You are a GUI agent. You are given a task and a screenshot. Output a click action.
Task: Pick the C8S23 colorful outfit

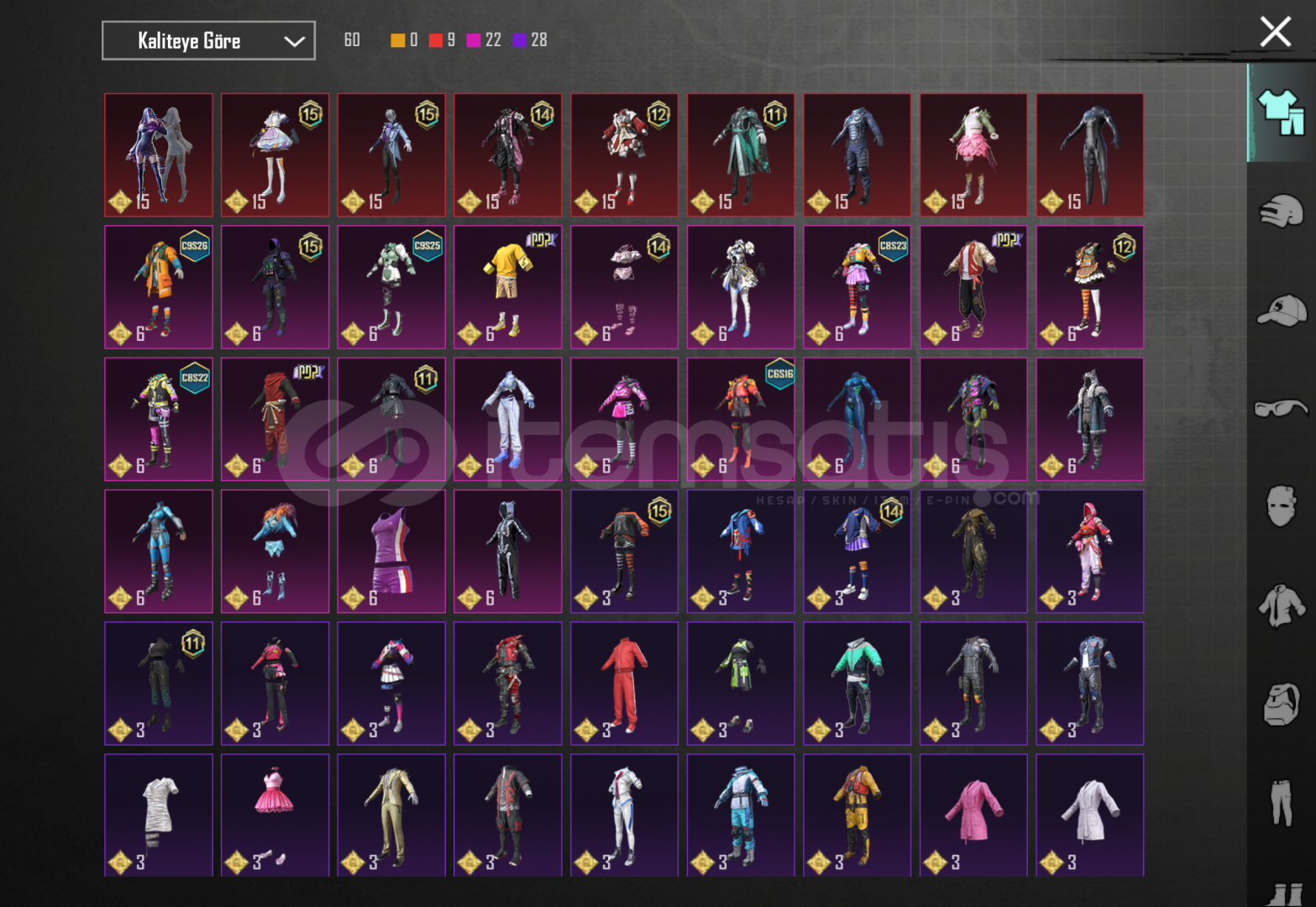pyautogui.click(x=857, y=287)
